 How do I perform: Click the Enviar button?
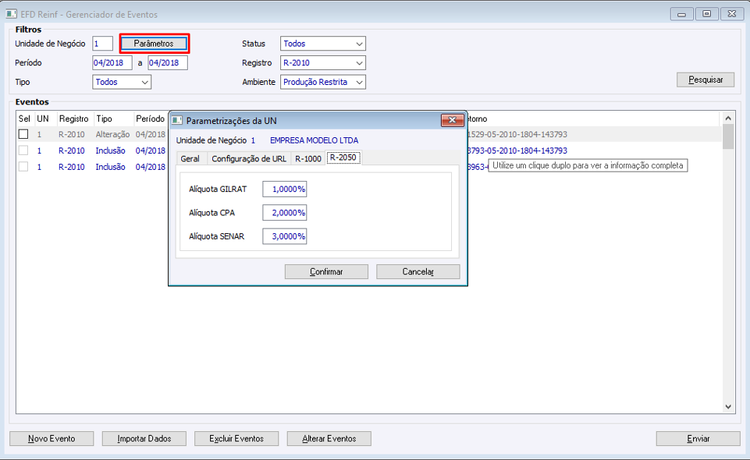(x=698, y=438)
